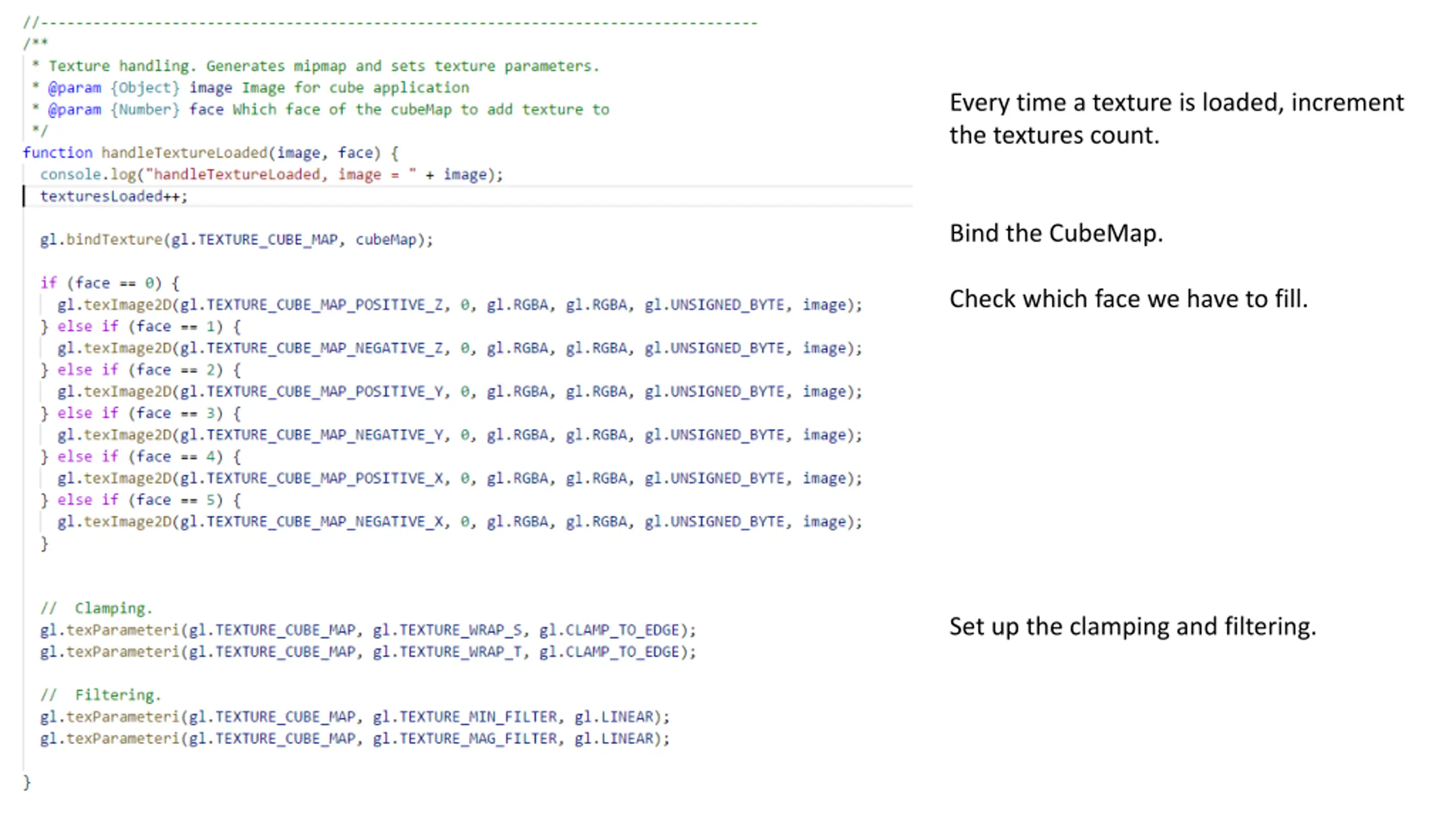Click the TEXTURE_CUBE_MAP_NEGATIVE_Y texImage2D line

tap(460, 435)
